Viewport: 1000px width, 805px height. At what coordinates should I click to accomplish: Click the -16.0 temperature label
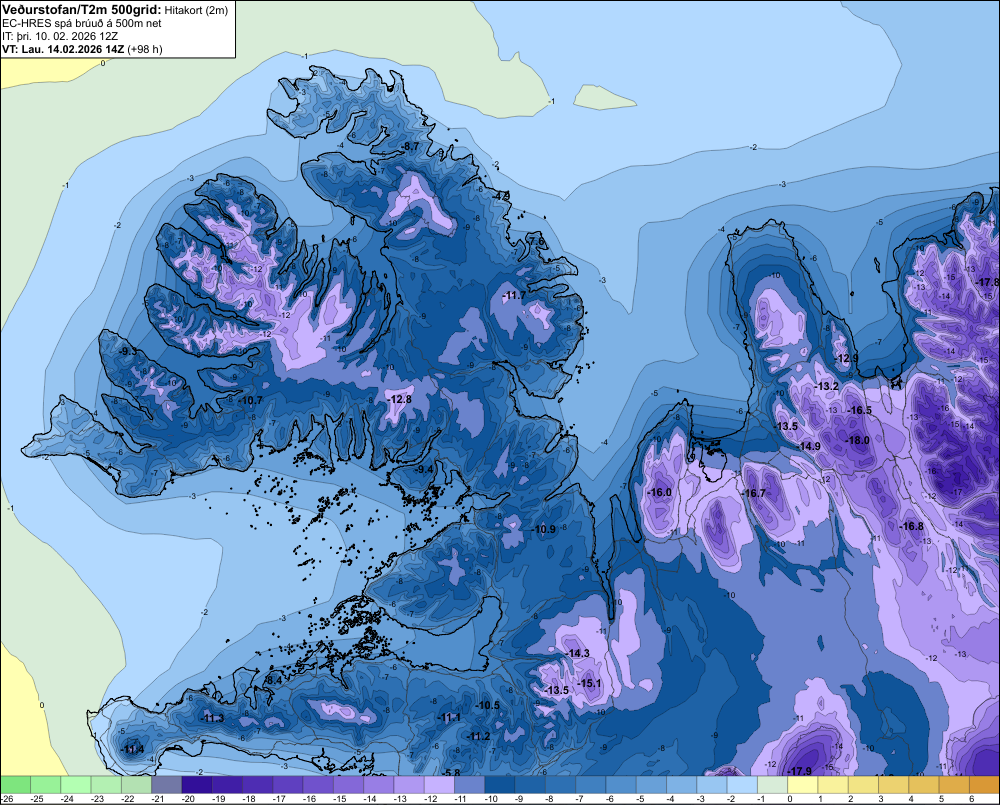tap(659, 492)
